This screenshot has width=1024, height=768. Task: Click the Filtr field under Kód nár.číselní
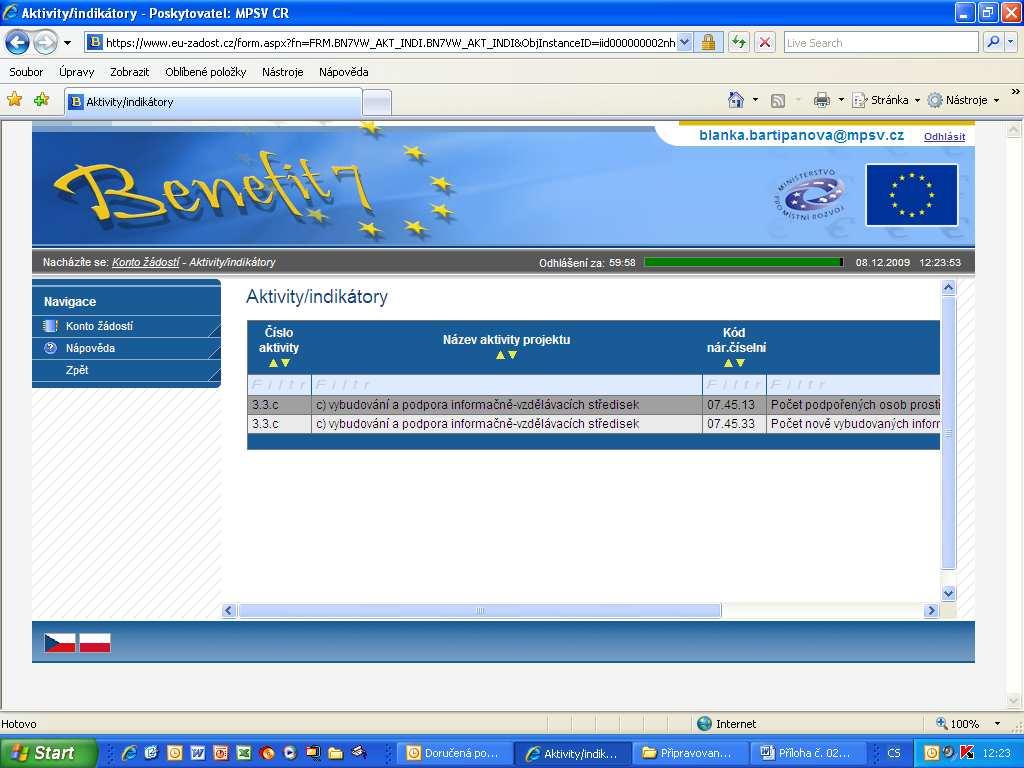(735, 385)
